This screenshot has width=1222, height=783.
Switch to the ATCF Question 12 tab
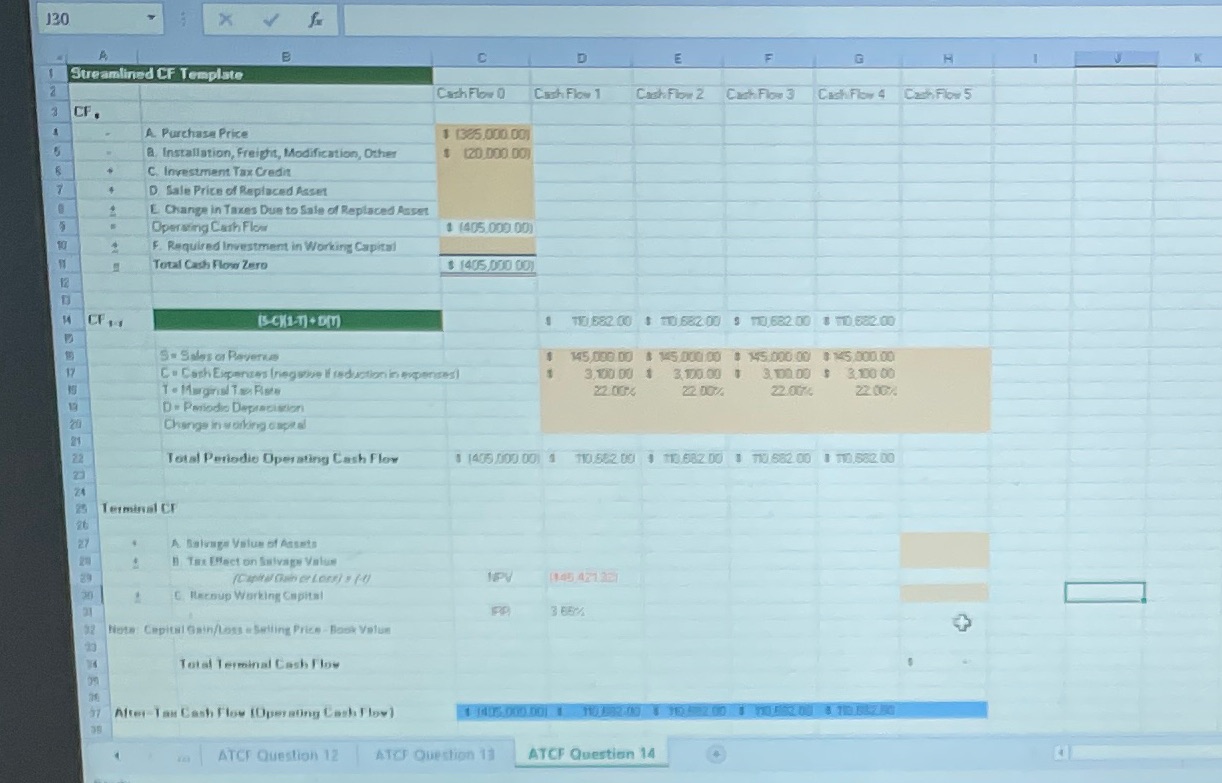pyautogui.click(x=276, y=755)
